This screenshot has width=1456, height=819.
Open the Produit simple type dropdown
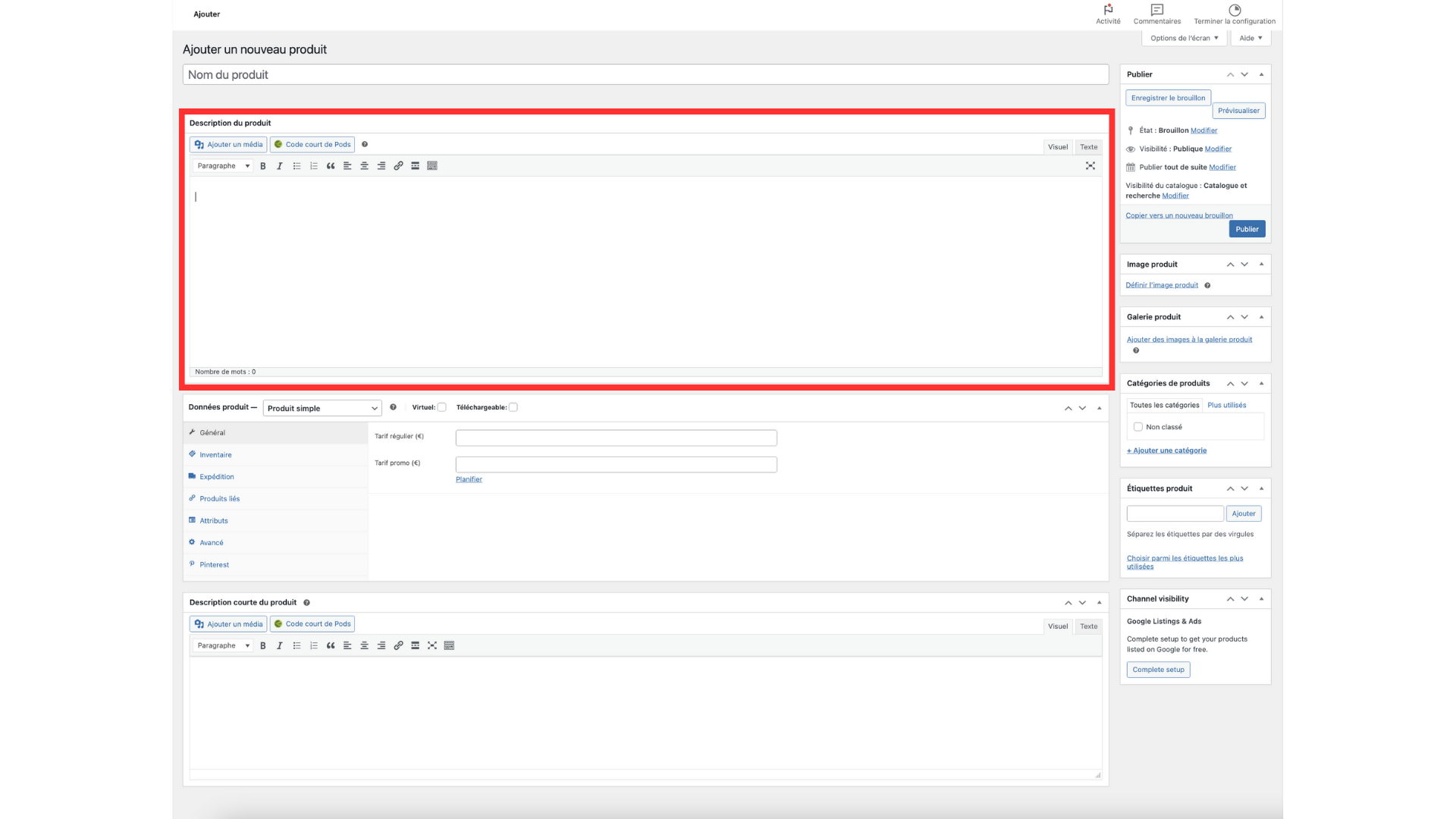coord(322,408)
